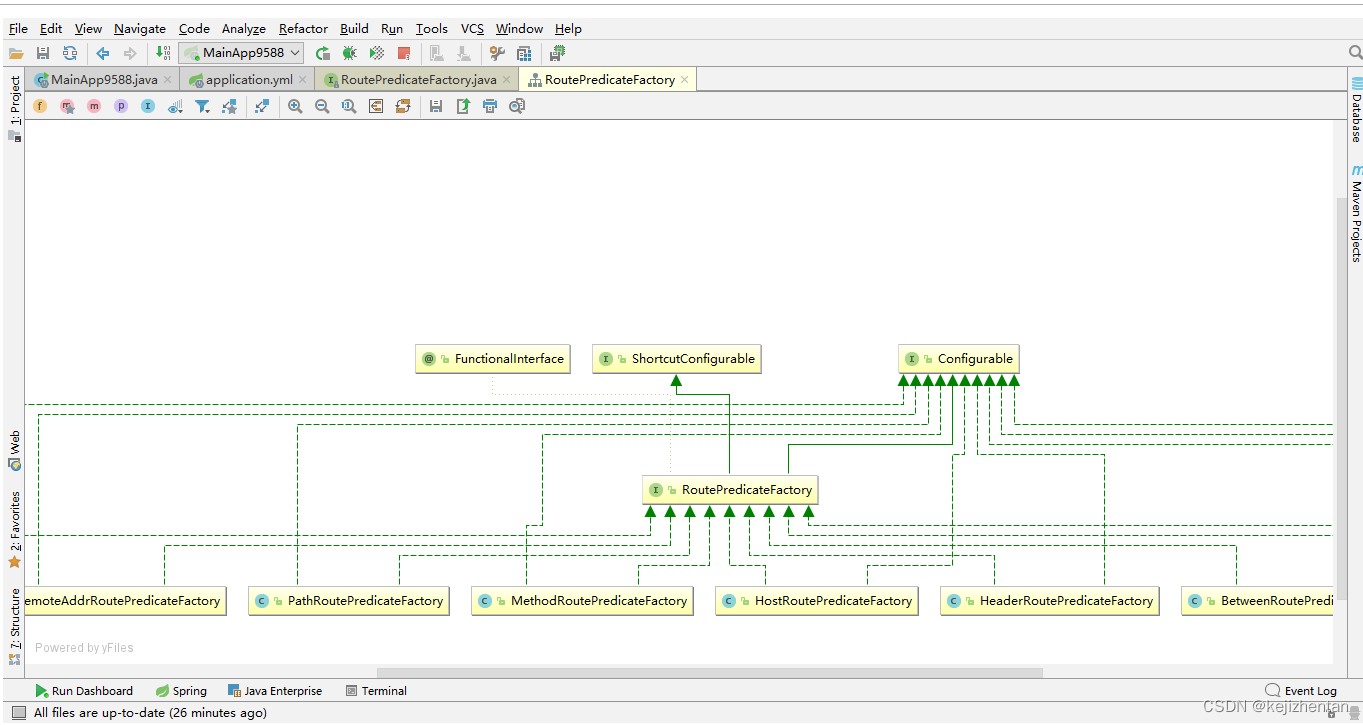Open the Database side panel
Viewport: 1363px width, 725px height.
pos(1356,110)
